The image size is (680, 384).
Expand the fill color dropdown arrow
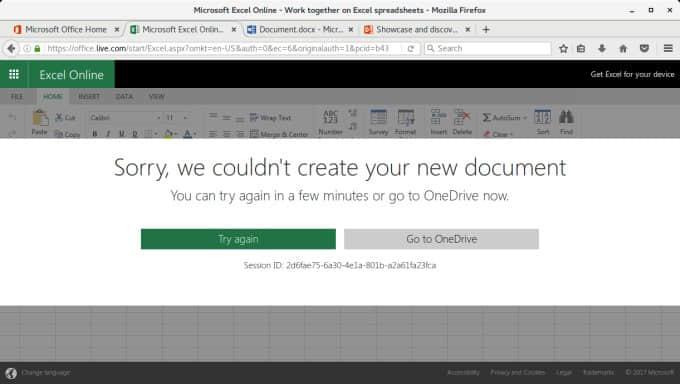coord(176,134)
